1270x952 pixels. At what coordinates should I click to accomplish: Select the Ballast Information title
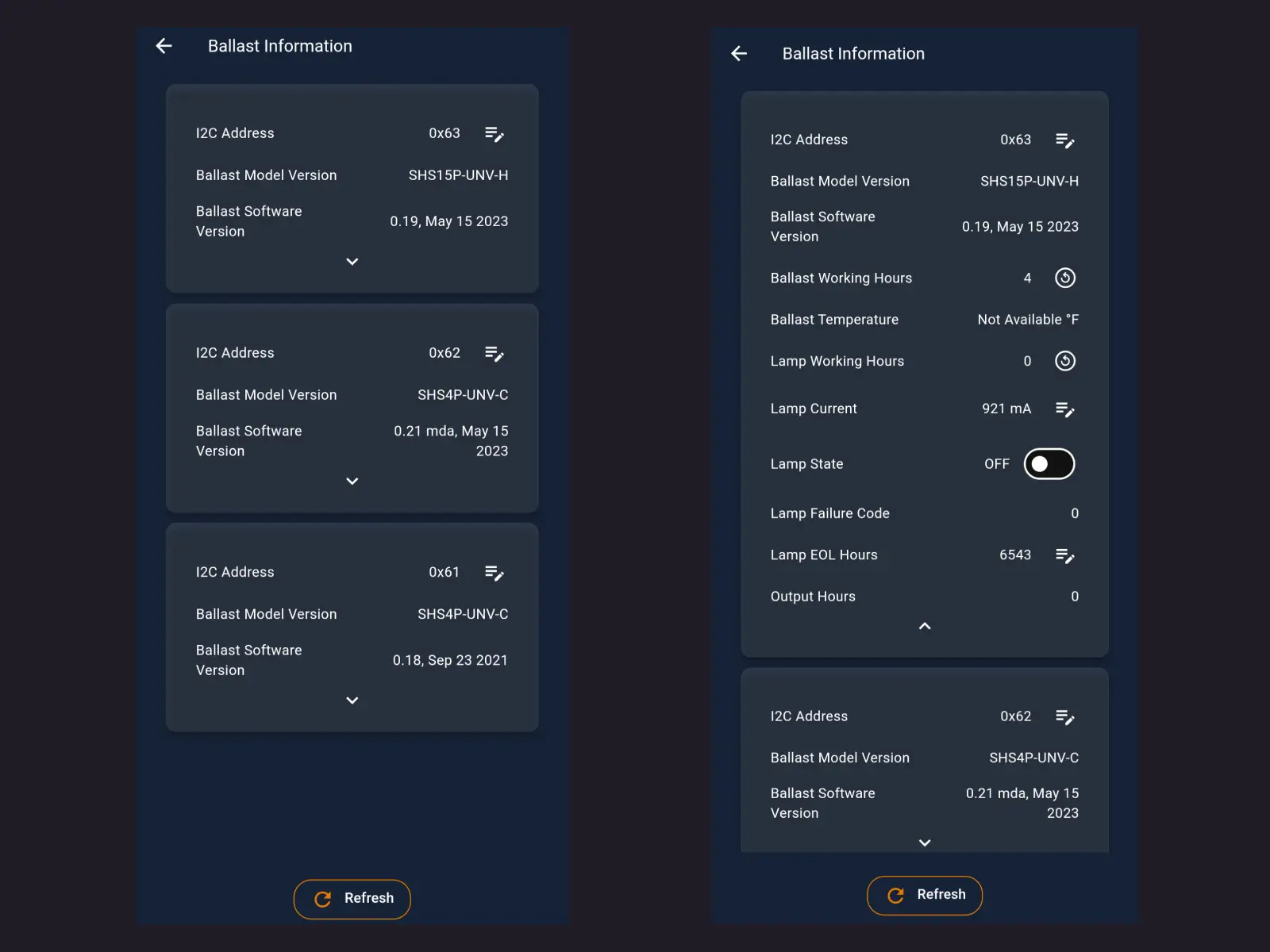[280, 46]
